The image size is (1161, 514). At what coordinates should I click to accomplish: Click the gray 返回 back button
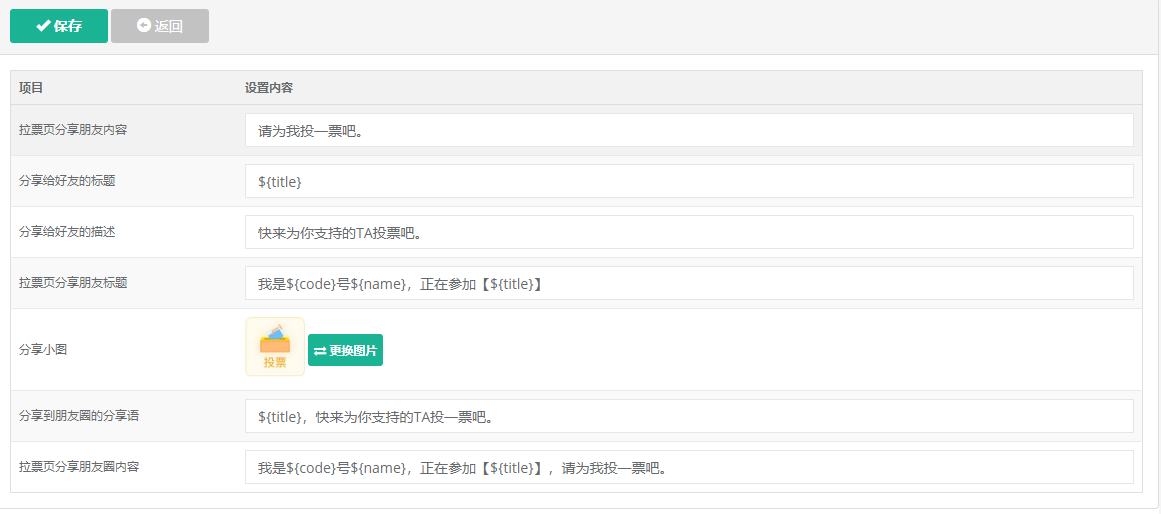click(160, 26)
